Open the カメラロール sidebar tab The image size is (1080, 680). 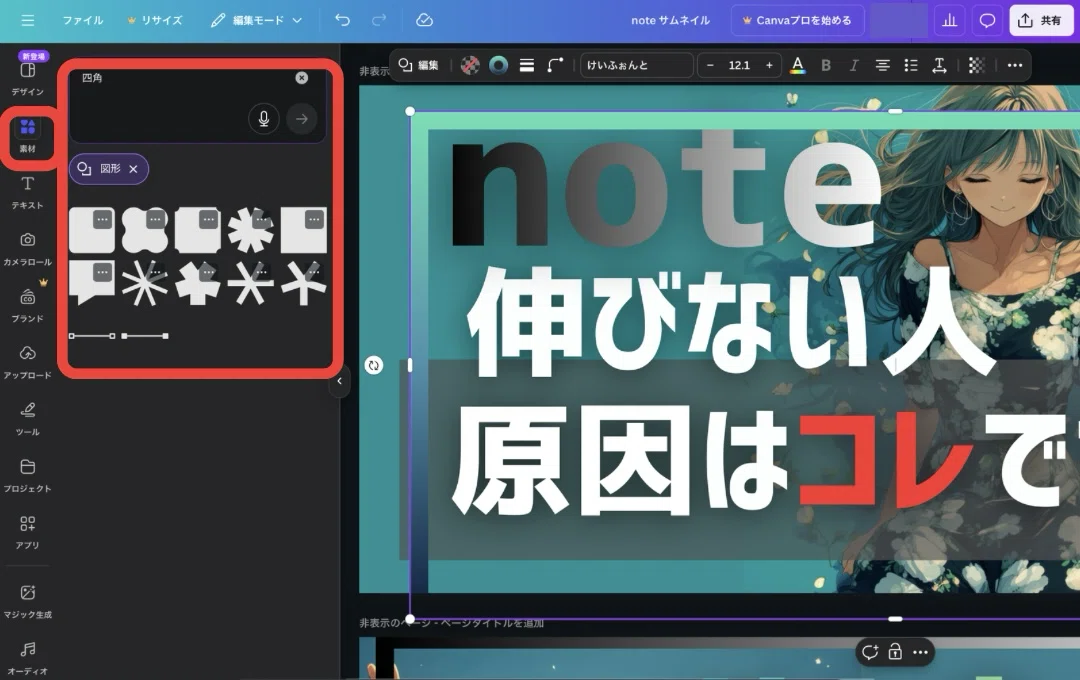28,249
